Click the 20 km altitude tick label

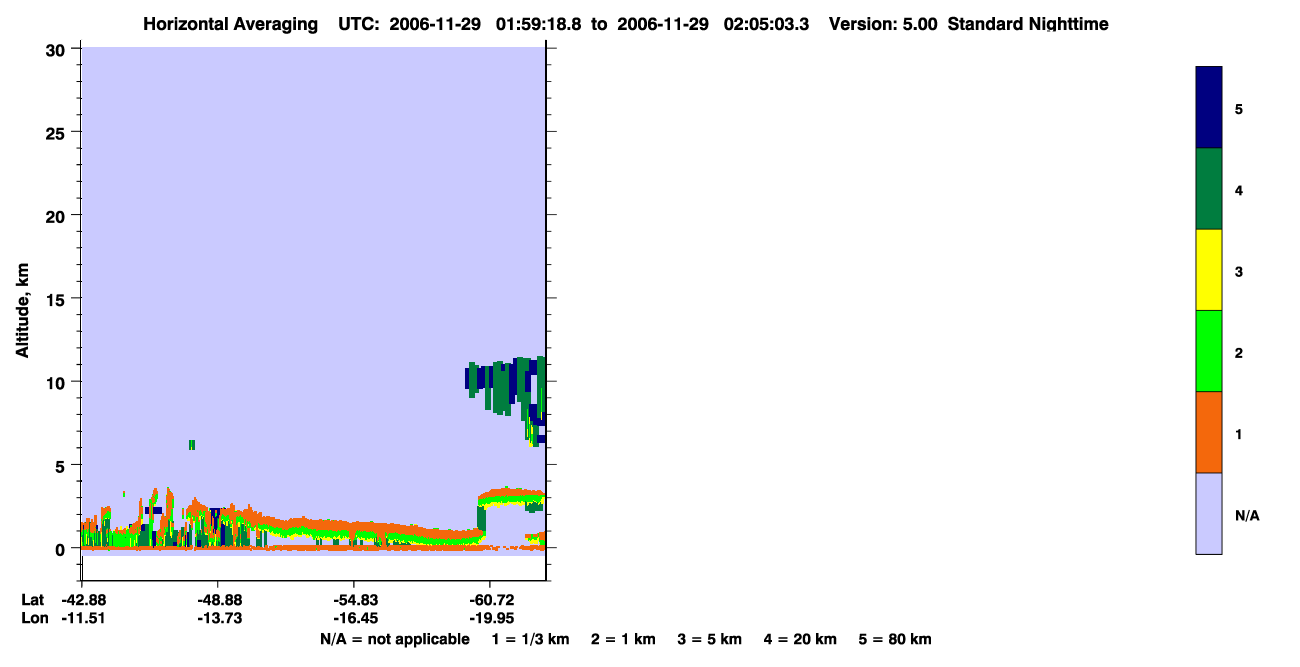pyautogui.click(x=57, y=215)
